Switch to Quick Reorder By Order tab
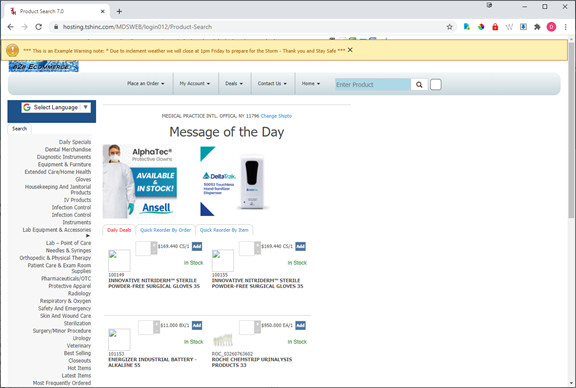 pyautogui.click(x=165, y=230)
